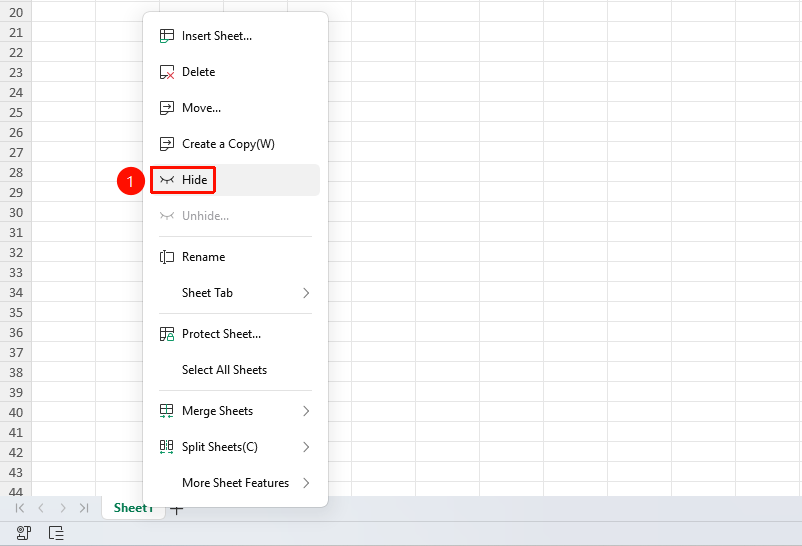Screen dimensions: 802x546
Task: Jump to first sheet navigation arrow
Action: [19, 508]
